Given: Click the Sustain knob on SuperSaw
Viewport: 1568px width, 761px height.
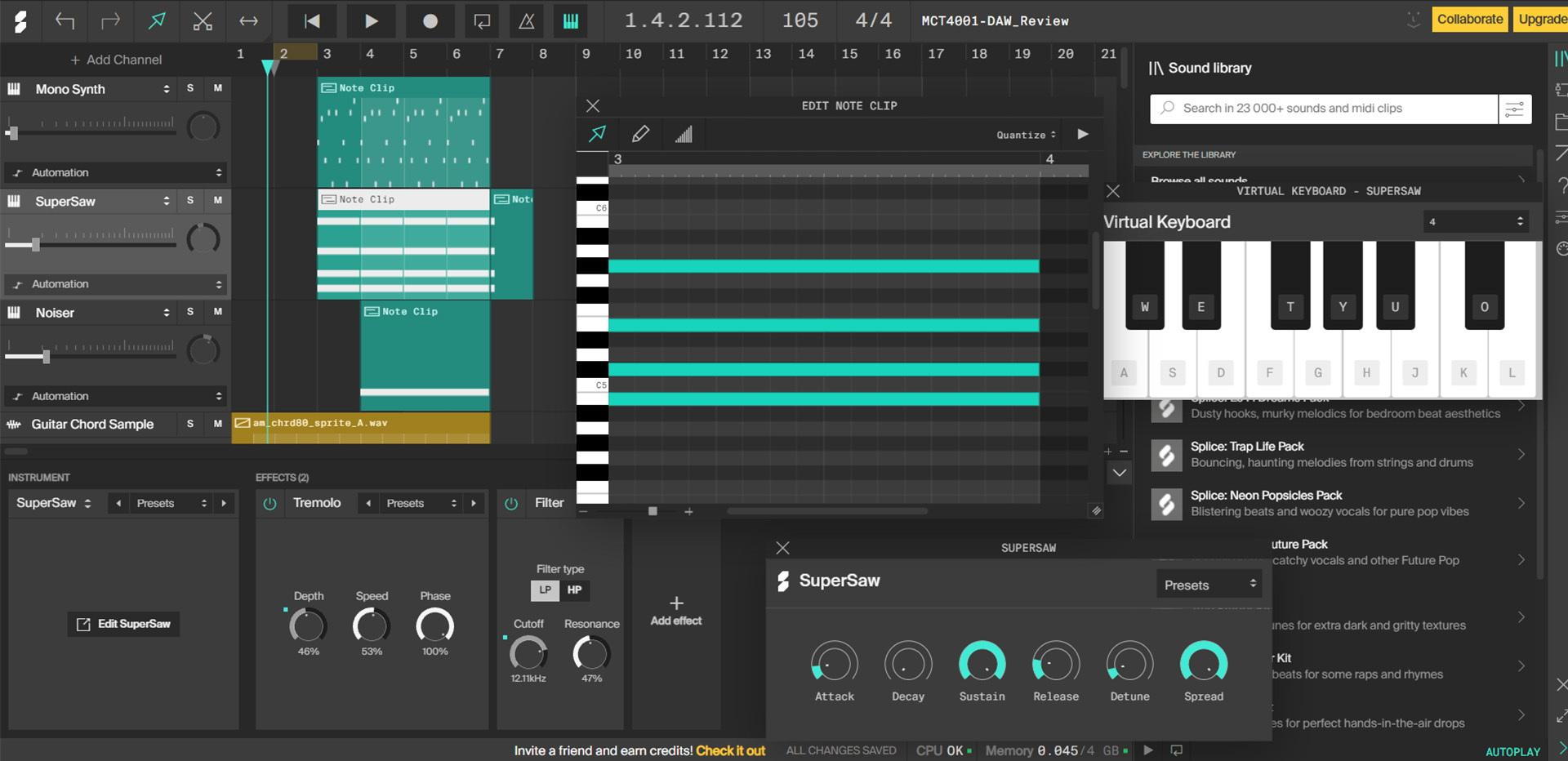Looking at the screenshot, I should 982,663.
